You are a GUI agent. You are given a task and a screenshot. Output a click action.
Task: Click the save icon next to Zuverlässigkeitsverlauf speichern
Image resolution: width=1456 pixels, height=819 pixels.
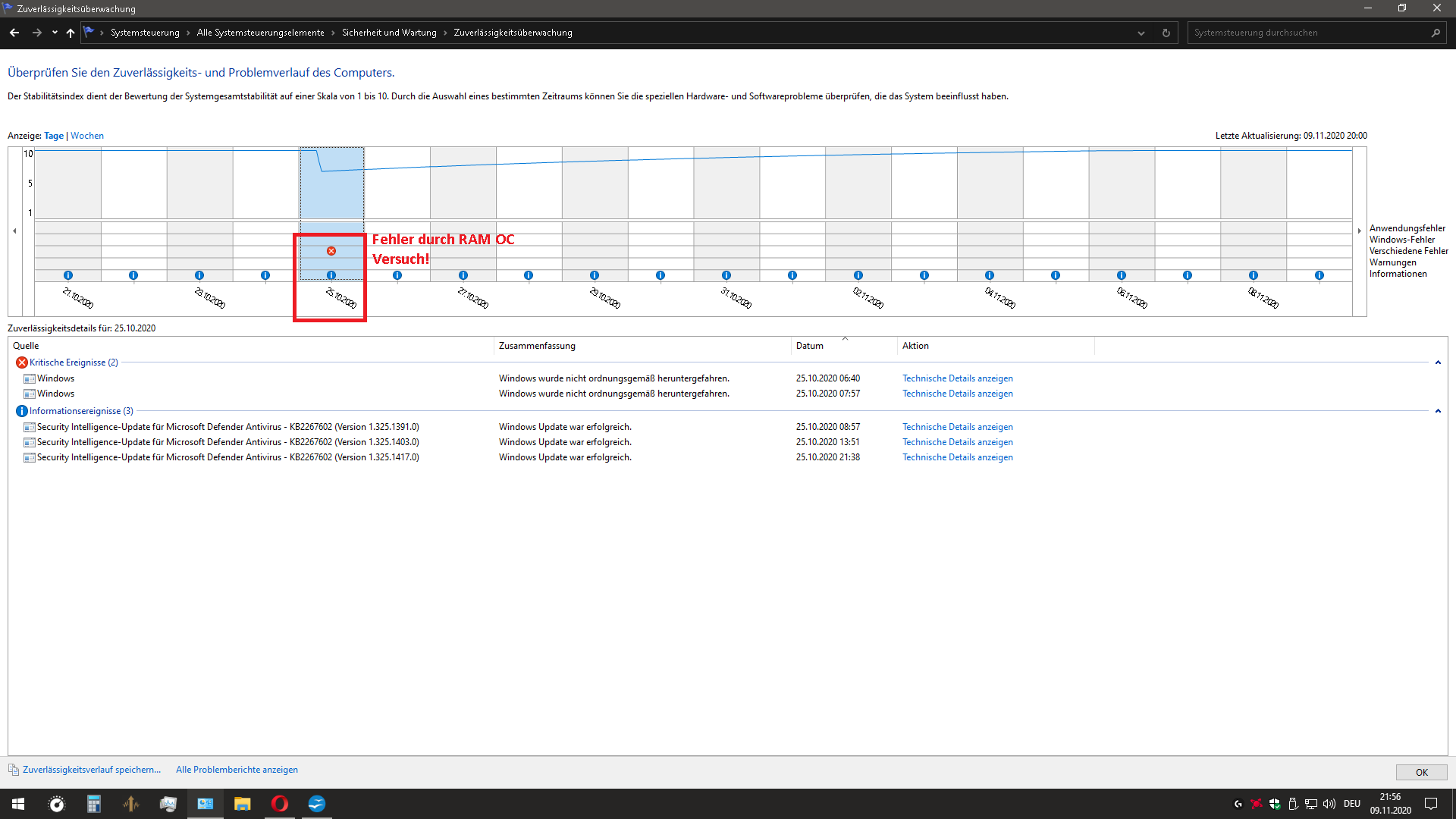click(13, 770)
